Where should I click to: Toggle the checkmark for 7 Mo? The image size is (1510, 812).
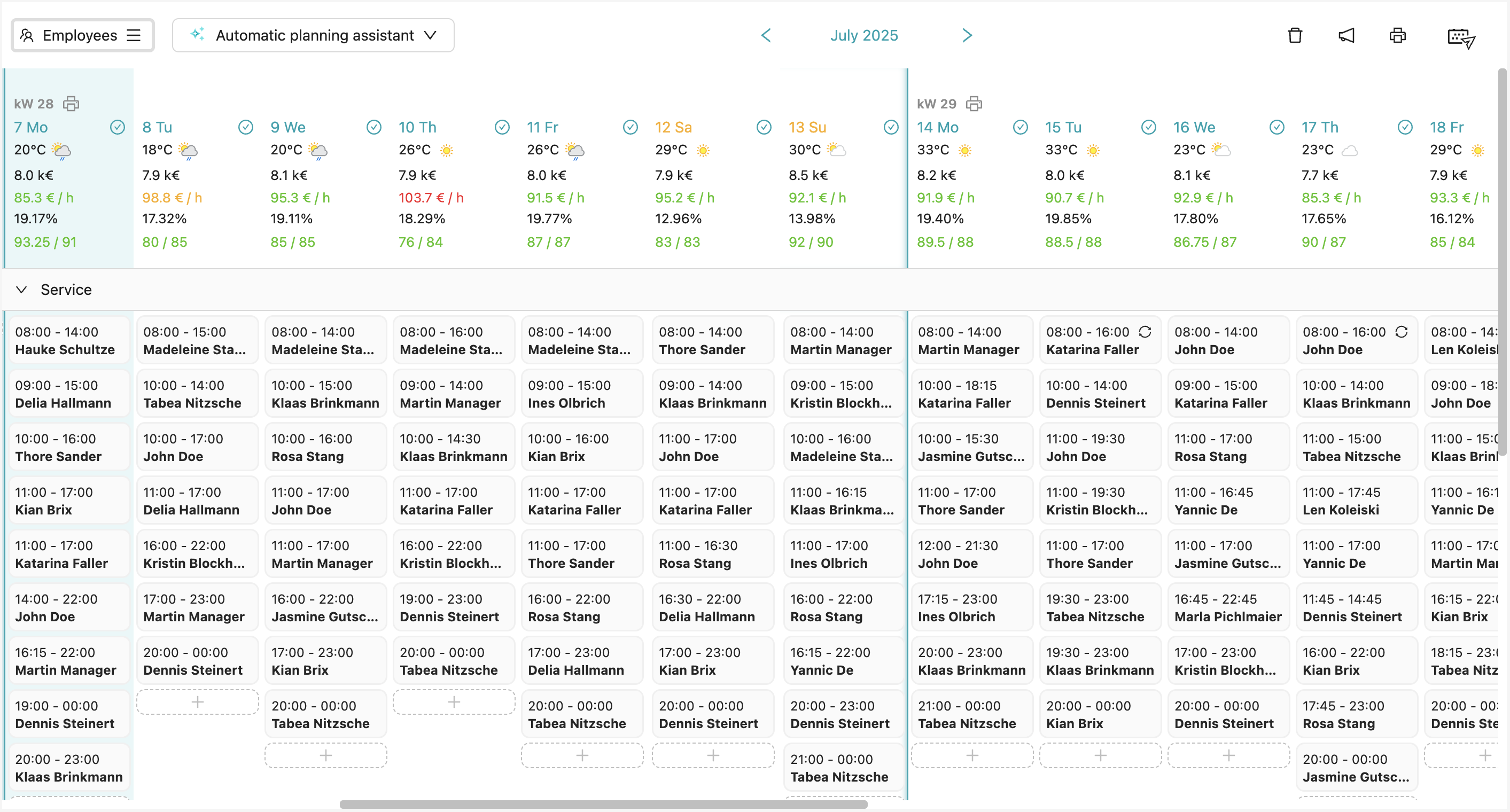(x=117, y=127)
